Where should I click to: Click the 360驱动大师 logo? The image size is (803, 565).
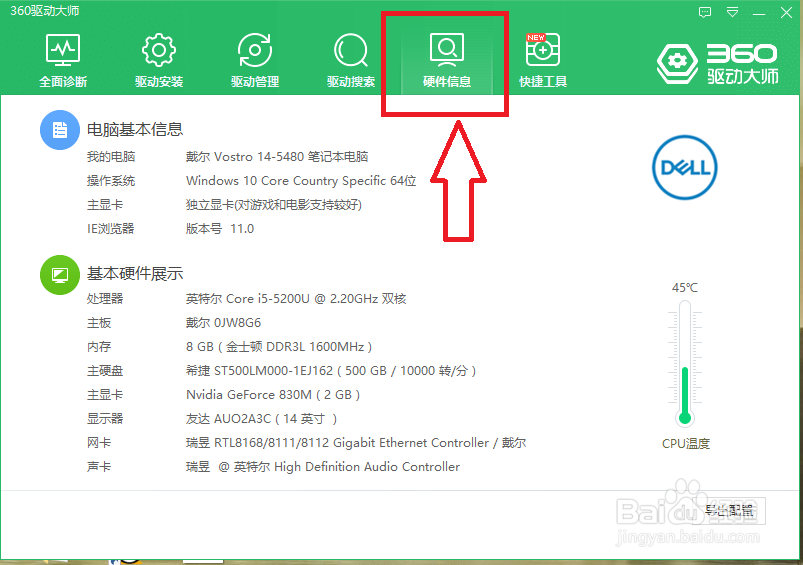(717, 64)
